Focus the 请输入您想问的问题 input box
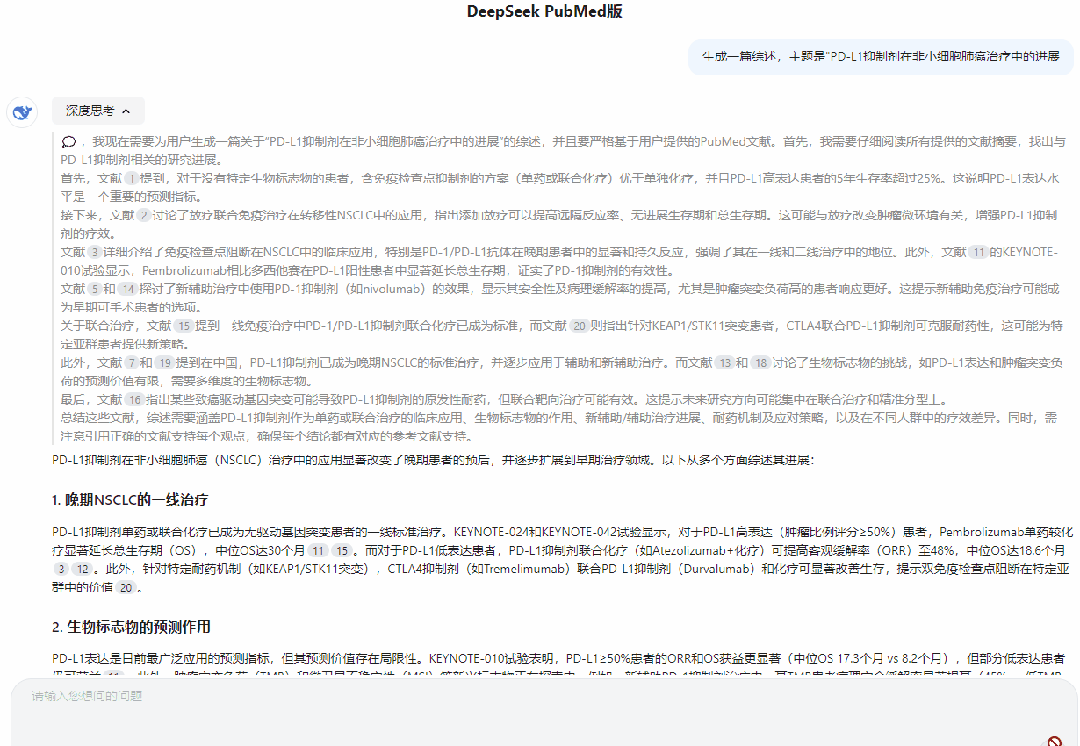The image size is (1080, 746). [544, 712]
